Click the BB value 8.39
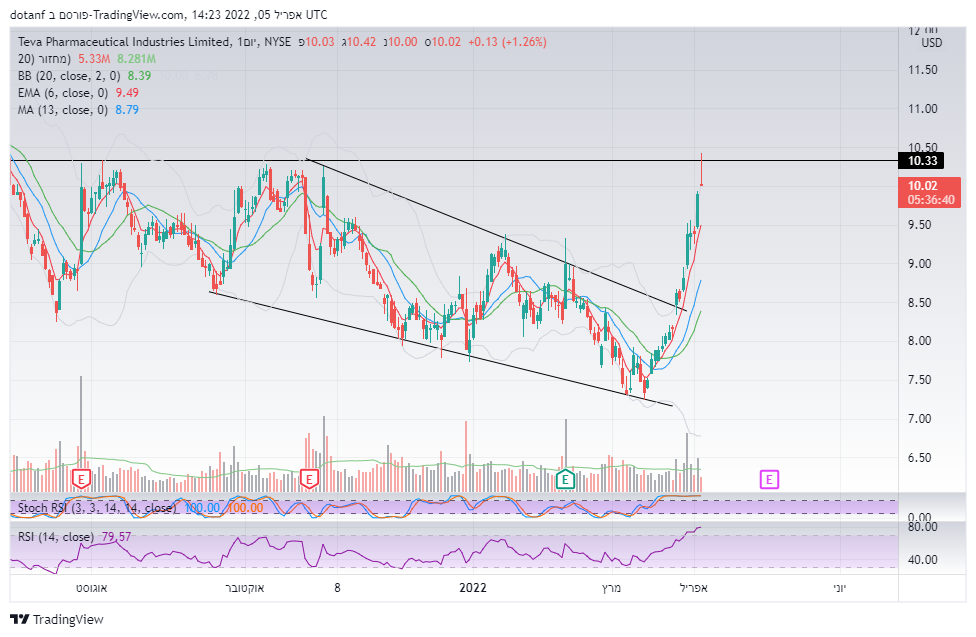 [x=139, y=75]
